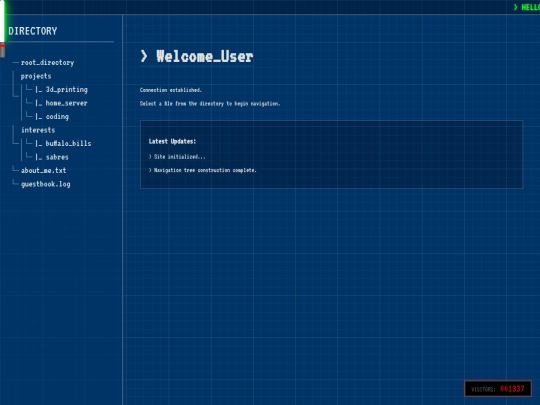Click the green HELLO text at top right
The width and height of the screenshot is (540, 405).
530,7
